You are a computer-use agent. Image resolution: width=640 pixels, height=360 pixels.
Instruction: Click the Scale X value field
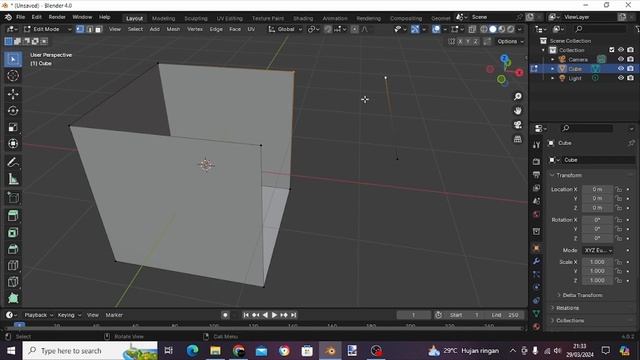tap(597, 262)
